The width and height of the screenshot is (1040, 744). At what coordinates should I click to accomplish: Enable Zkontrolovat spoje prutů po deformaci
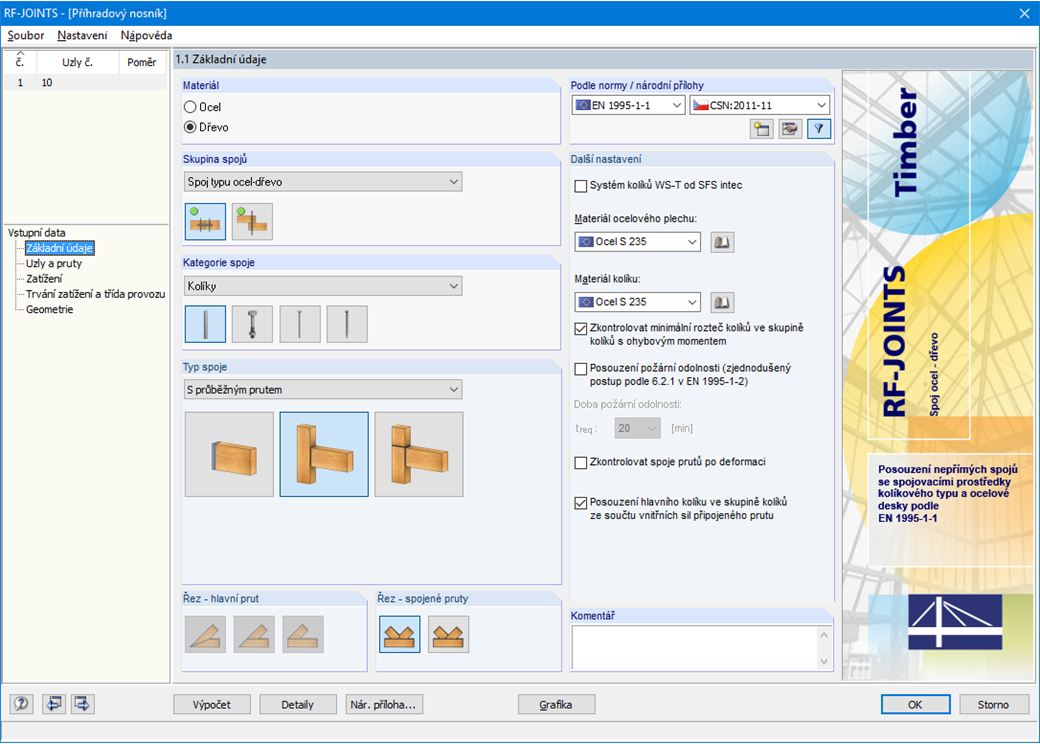coord(581,462)
